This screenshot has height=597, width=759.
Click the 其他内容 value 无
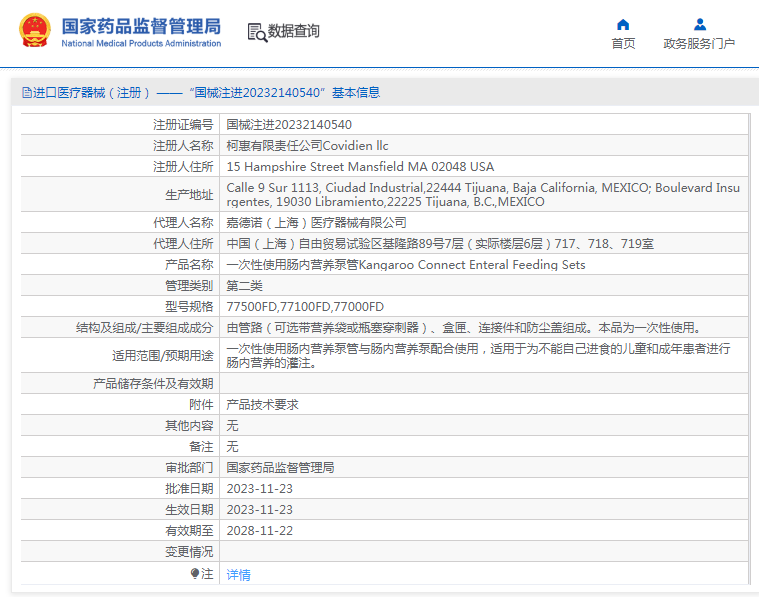232,426
